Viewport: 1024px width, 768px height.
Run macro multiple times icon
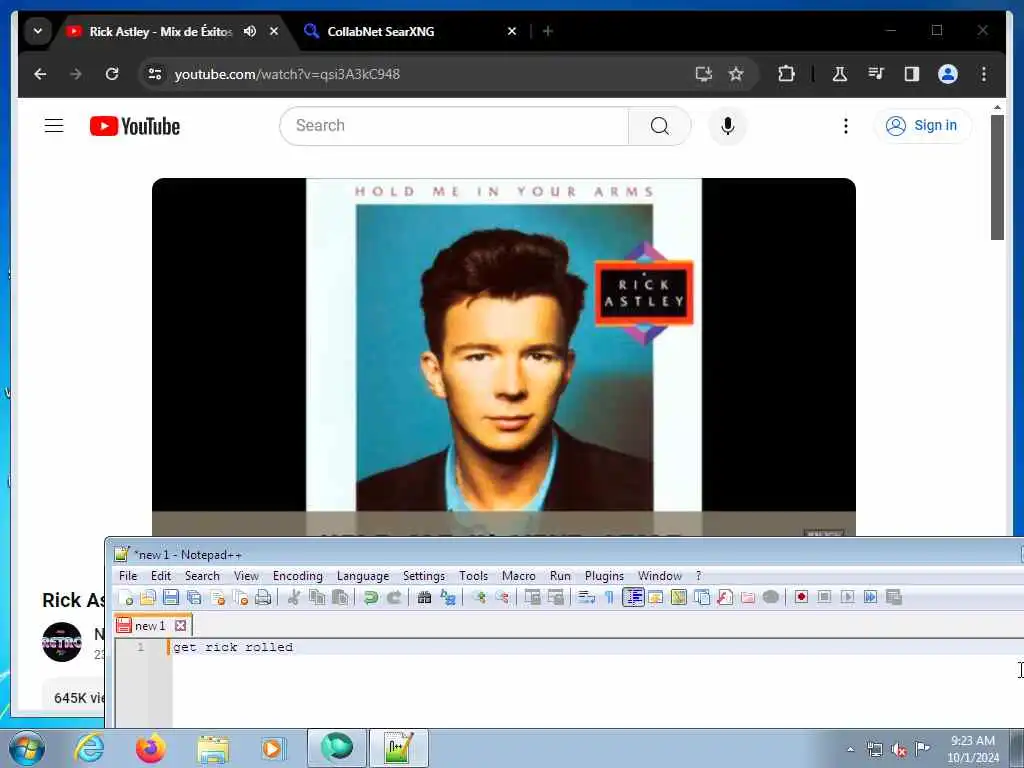(x=871, y=598)
